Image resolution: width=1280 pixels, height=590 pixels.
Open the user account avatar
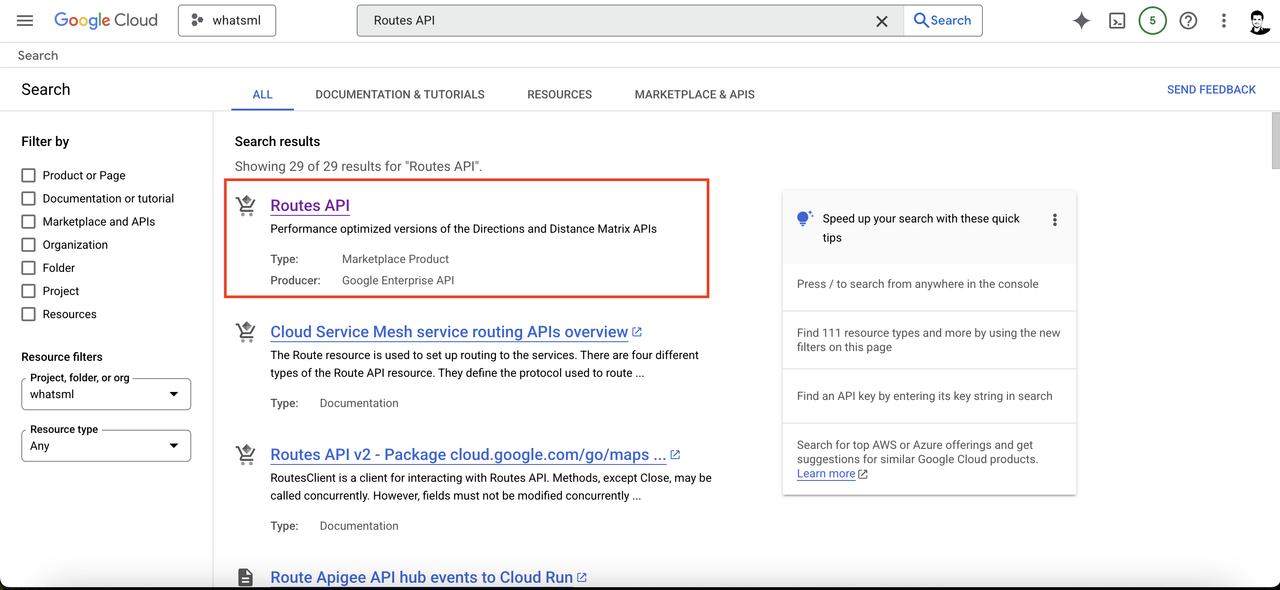pyautogui.click(x=1260, y=21)
